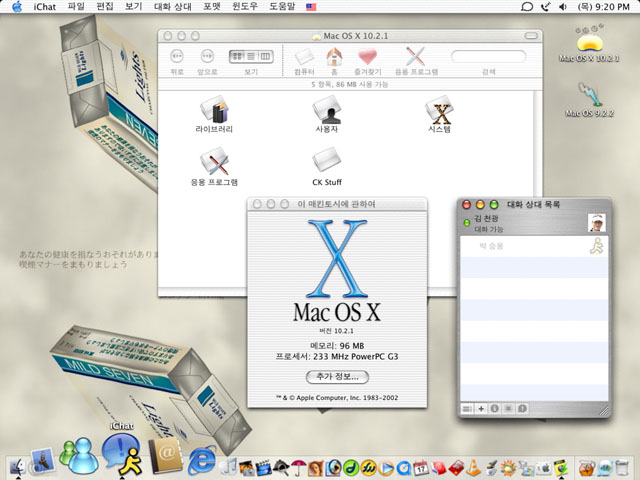Switch Finder to icon view mode
Image resolution: width=640 pixels, height=480 pixels.
[x=236, y=56]
